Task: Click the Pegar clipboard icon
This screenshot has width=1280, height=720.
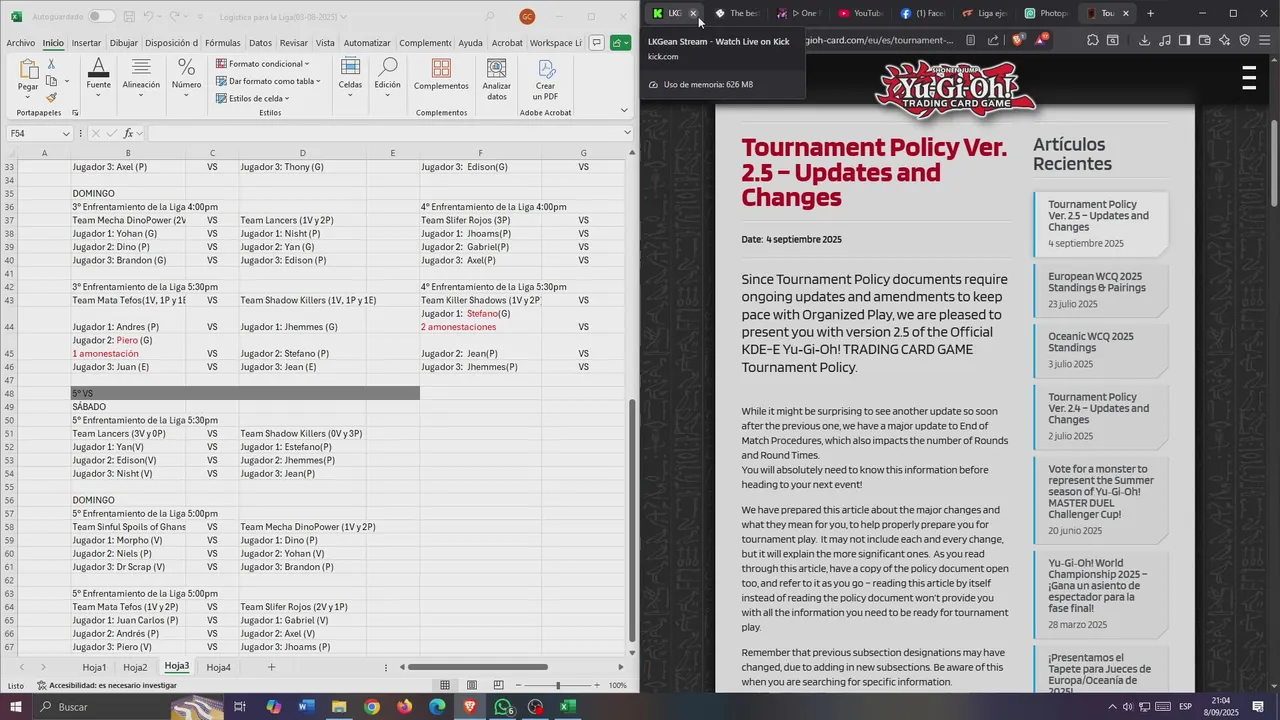Action: click(28, 70)
